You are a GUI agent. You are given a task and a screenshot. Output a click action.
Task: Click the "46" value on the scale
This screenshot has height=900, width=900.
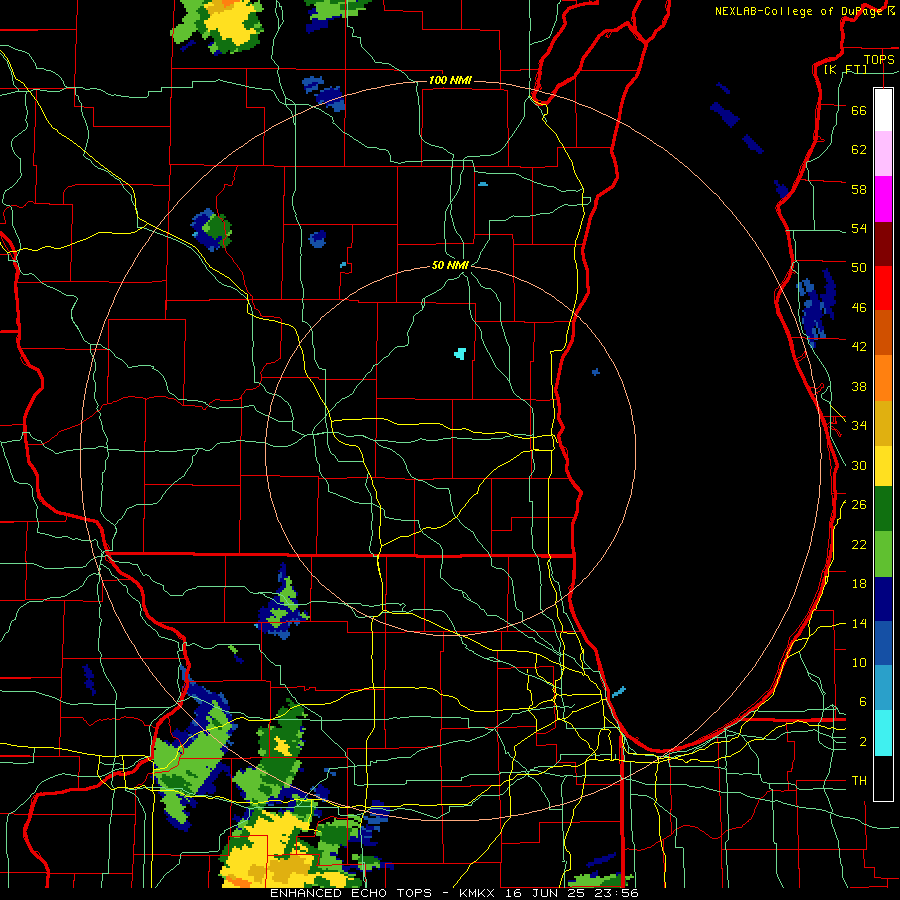pyautogui.click(x=859, y=307)
